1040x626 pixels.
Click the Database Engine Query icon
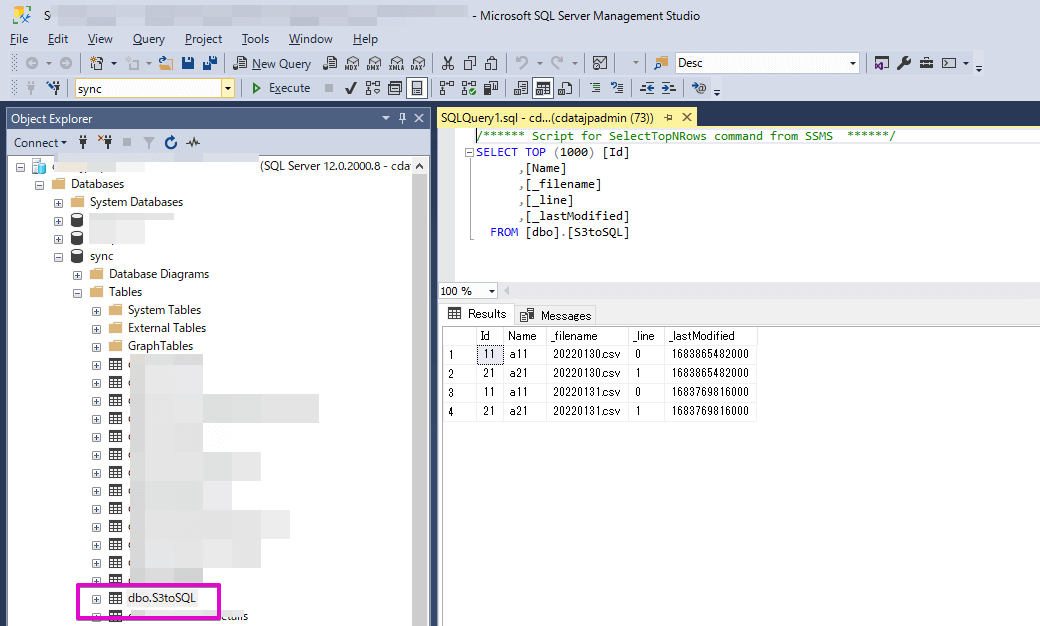point(330,64)
